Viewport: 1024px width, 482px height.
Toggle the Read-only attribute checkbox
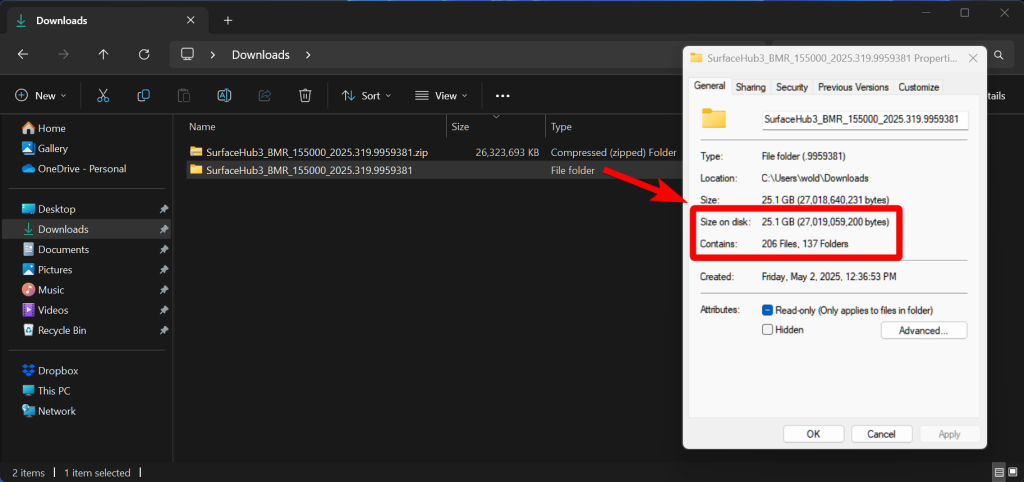coord(768,310)
